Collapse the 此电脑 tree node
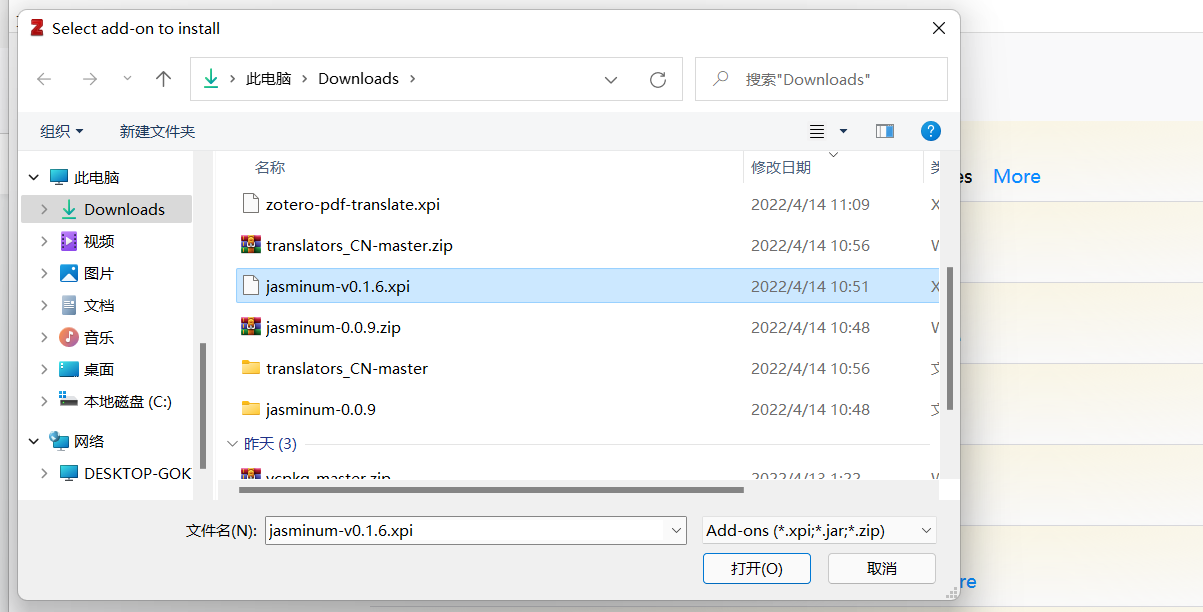This screenshot has height=612, width=1203. (34, 177)
